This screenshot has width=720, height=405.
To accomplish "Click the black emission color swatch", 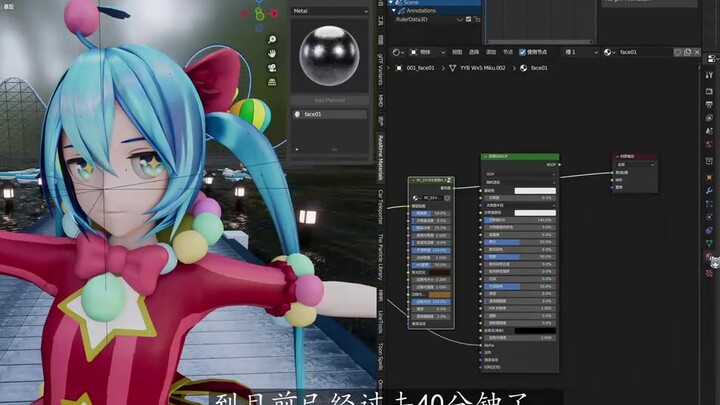I will [535, 331].
